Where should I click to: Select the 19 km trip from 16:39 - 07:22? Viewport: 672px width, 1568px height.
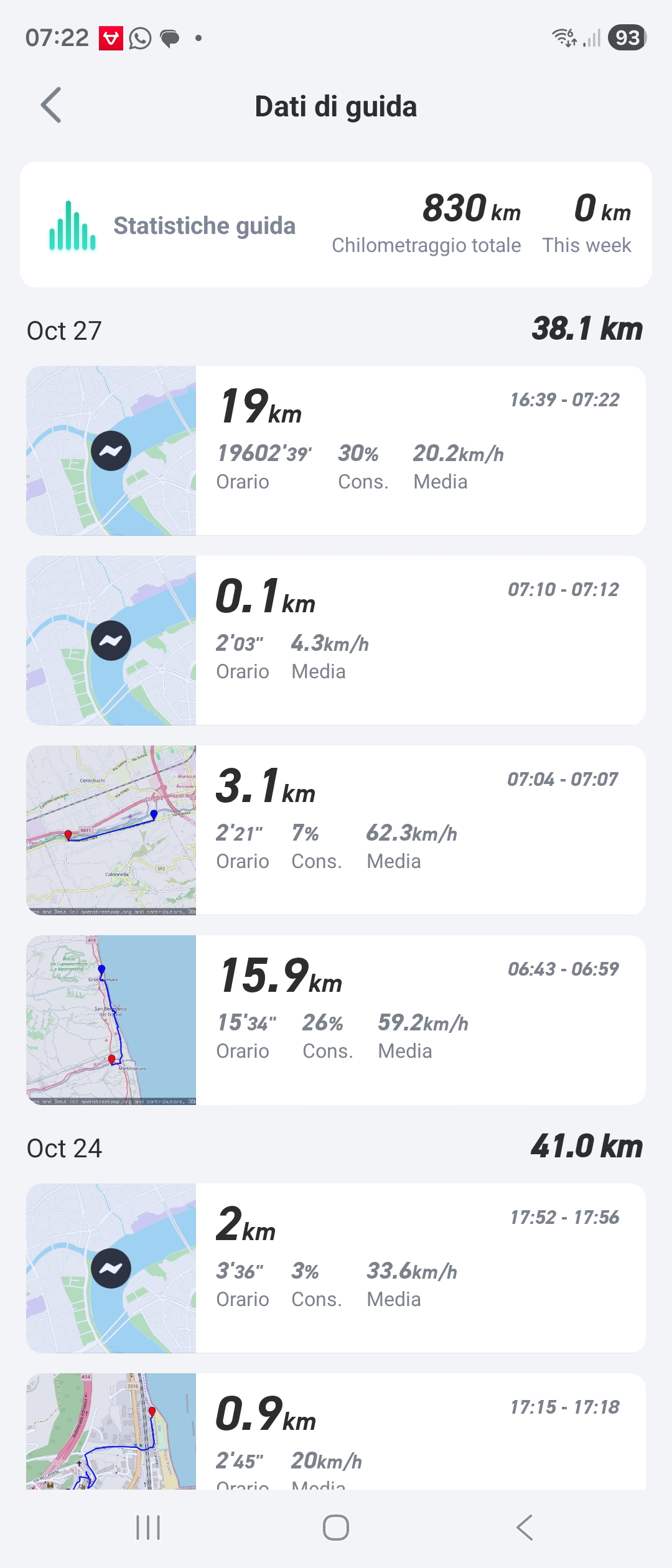(x=420, y=451)
